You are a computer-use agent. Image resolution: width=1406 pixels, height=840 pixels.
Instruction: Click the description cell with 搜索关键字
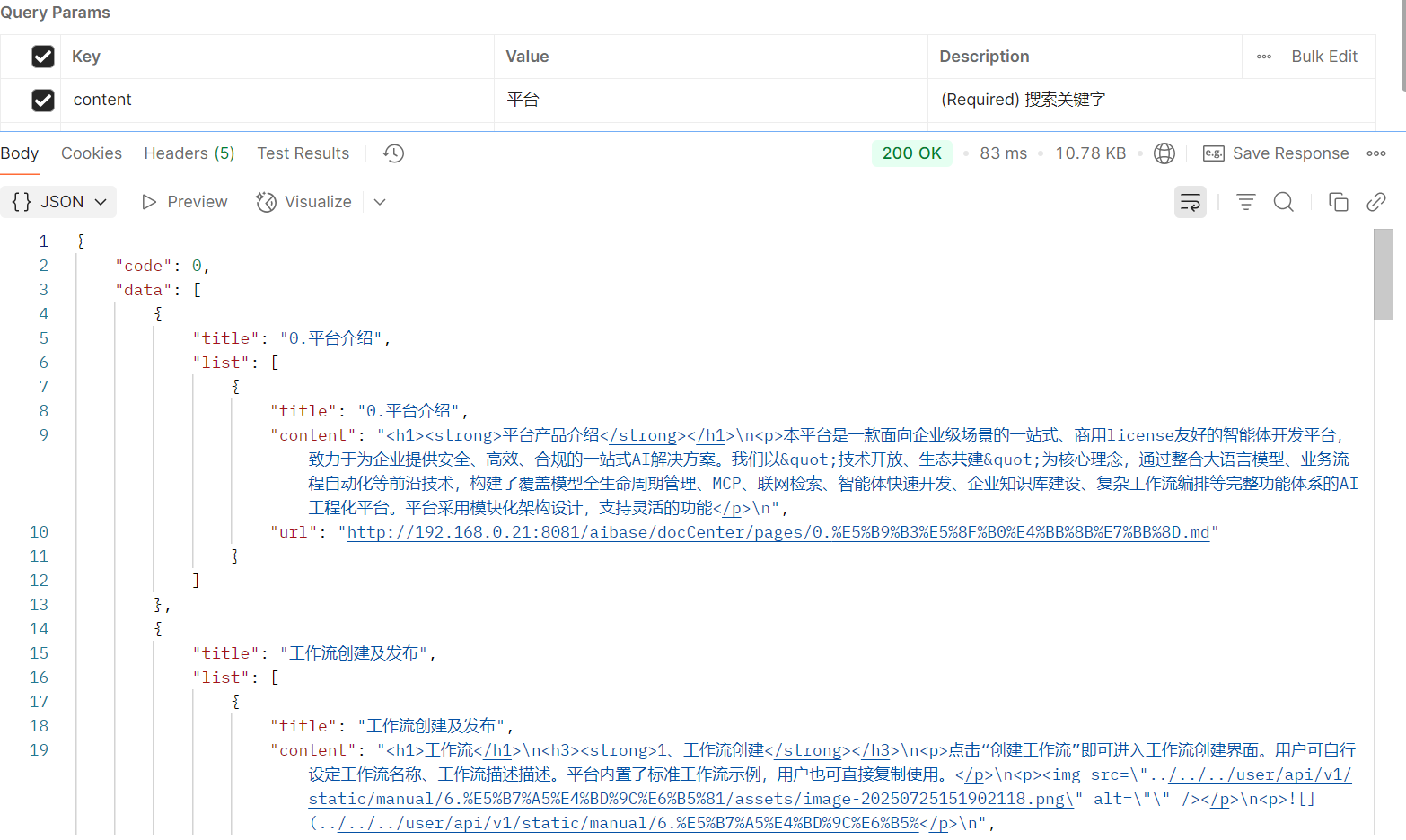coord(1152,100)
